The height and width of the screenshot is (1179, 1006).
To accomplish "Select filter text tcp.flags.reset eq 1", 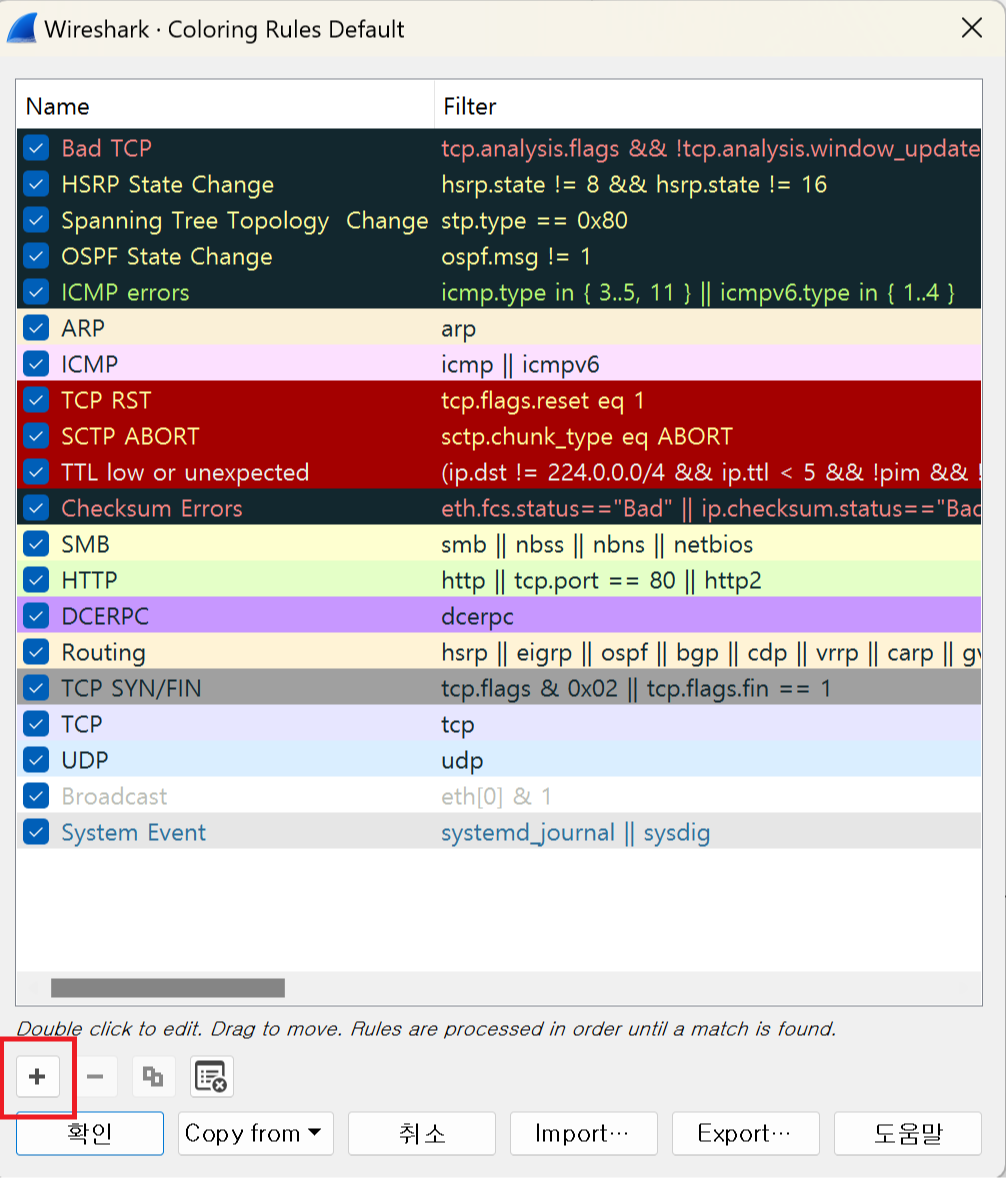I will (543, 400).
